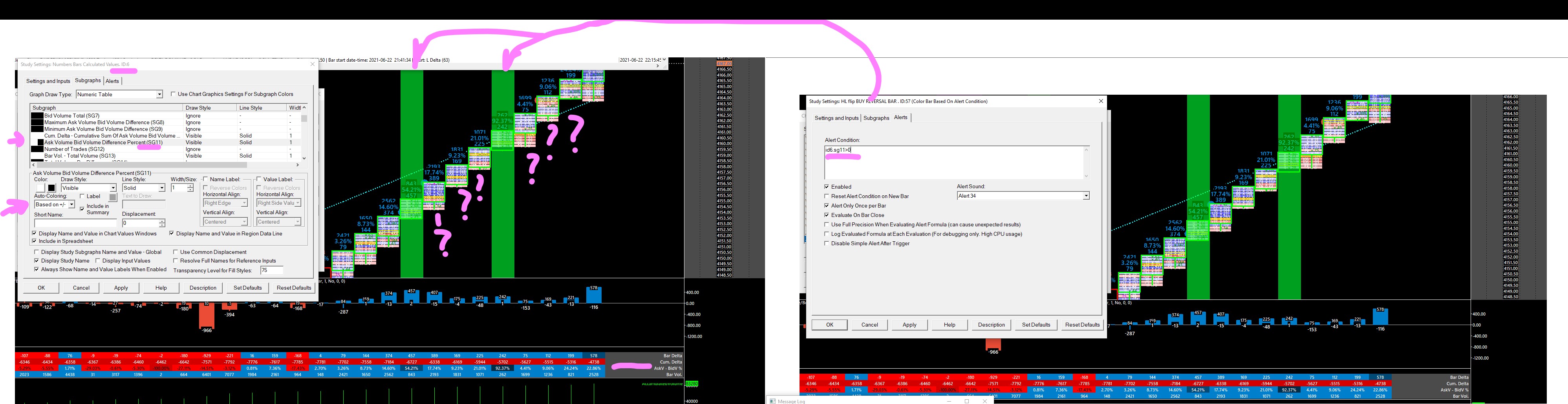Uncheck Evaluate On Bar Close
Viewport: 1568px width, 404px height.
coord(827,215)
